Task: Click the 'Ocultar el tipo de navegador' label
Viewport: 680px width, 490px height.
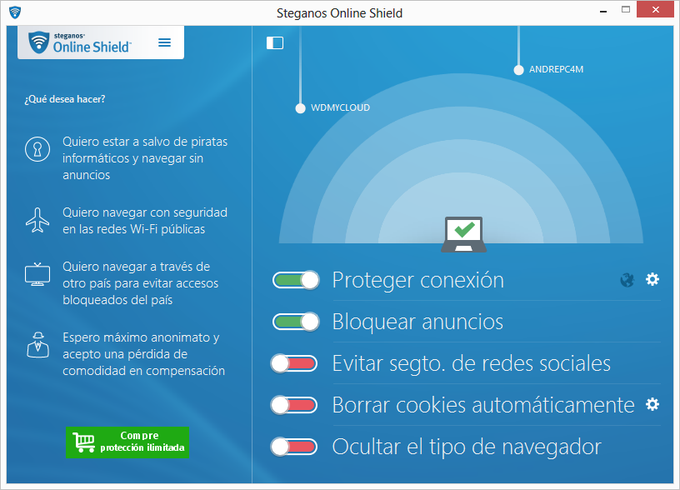Action: click(467, 447)
